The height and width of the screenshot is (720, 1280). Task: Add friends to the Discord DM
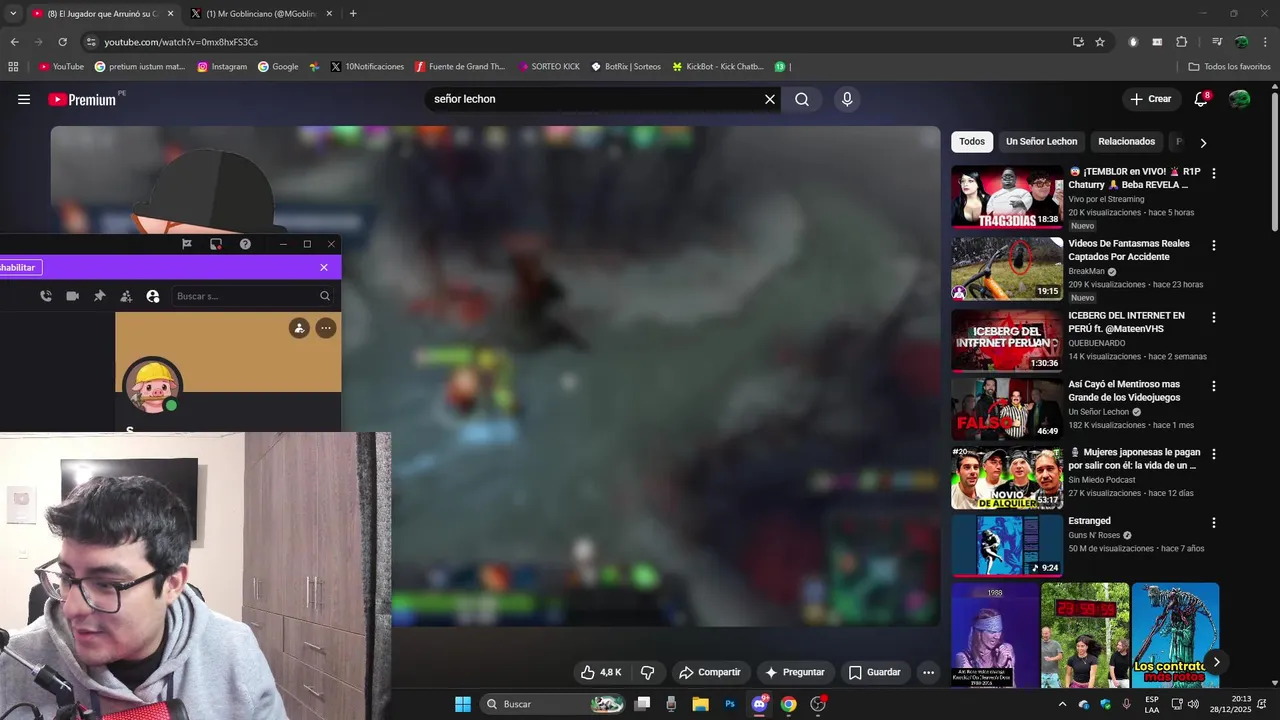(126, 296)
